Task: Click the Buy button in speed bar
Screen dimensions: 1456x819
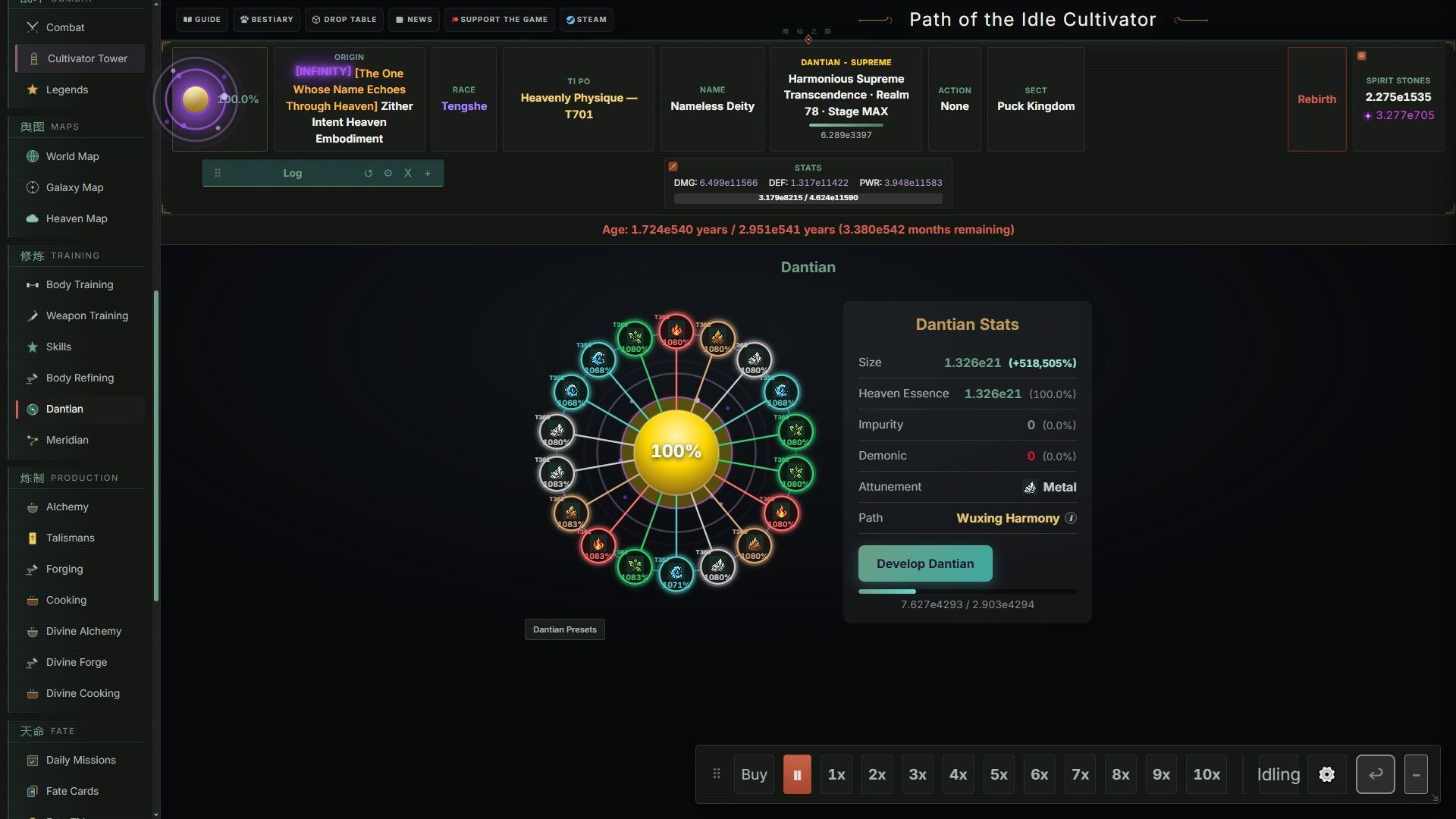Action: tap(754, 774)
